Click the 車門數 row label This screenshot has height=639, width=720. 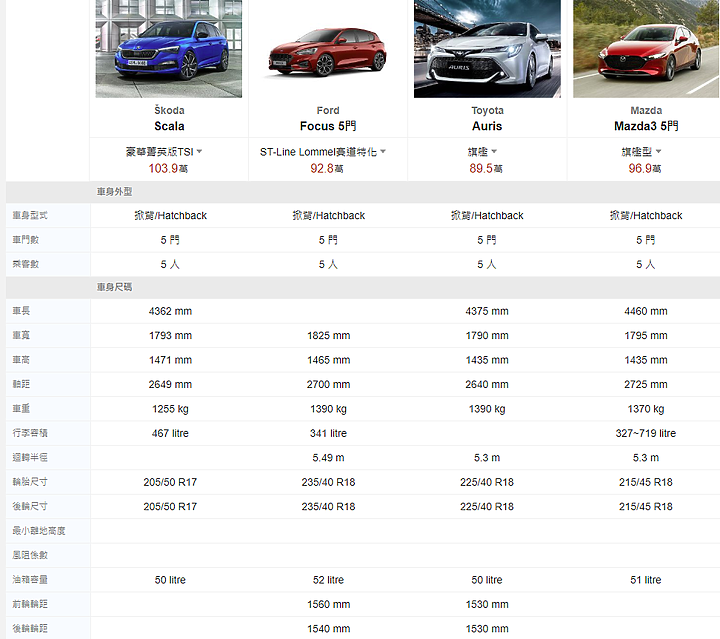[x=26, y=240]
